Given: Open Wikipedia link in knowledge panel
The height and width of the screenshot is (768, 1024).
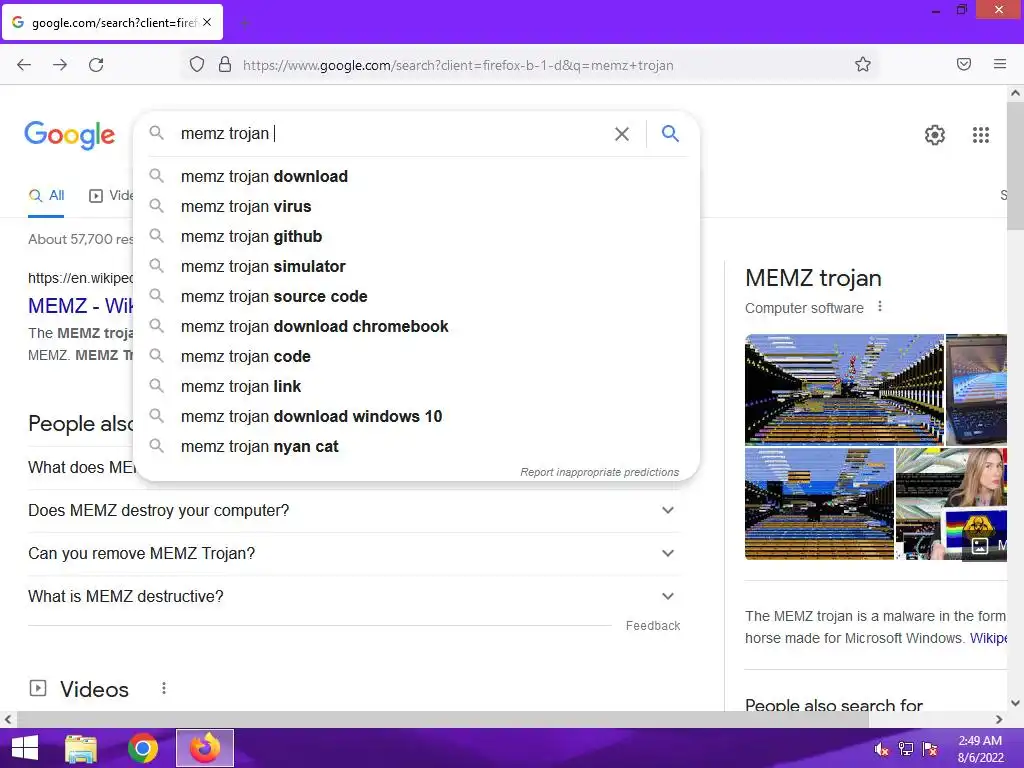Looking at the screenshot, I should (x=987, y=638).
